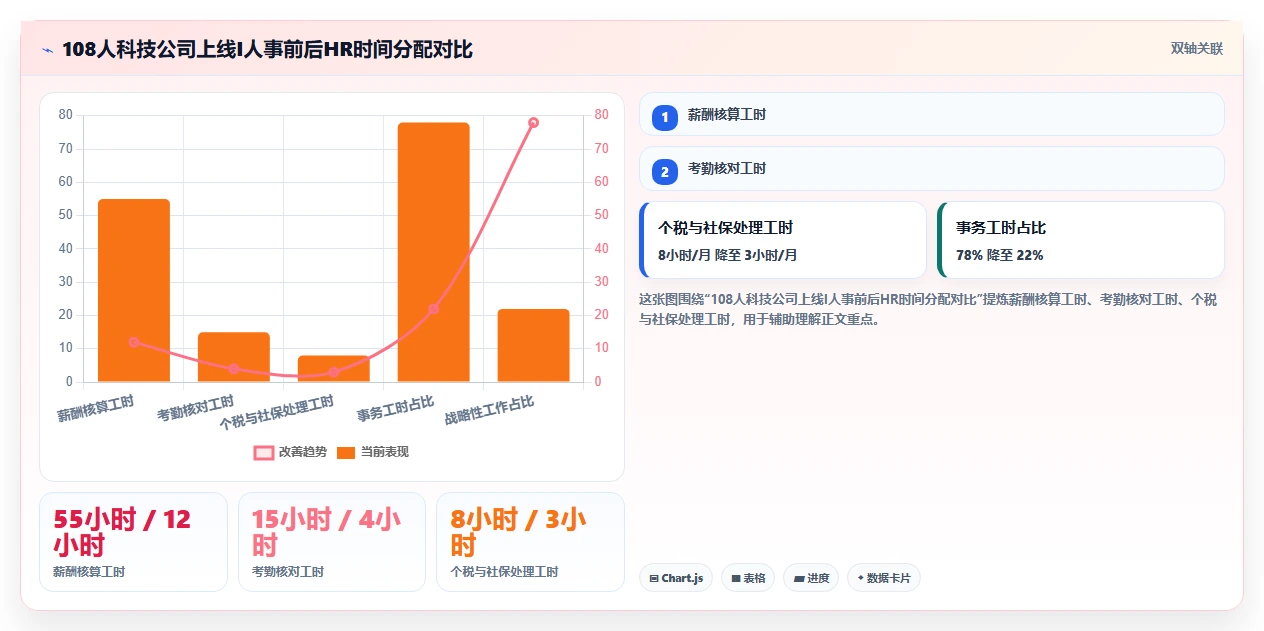
Task: Click the 78% 降至 22% text
Action: coord(1000,255)
